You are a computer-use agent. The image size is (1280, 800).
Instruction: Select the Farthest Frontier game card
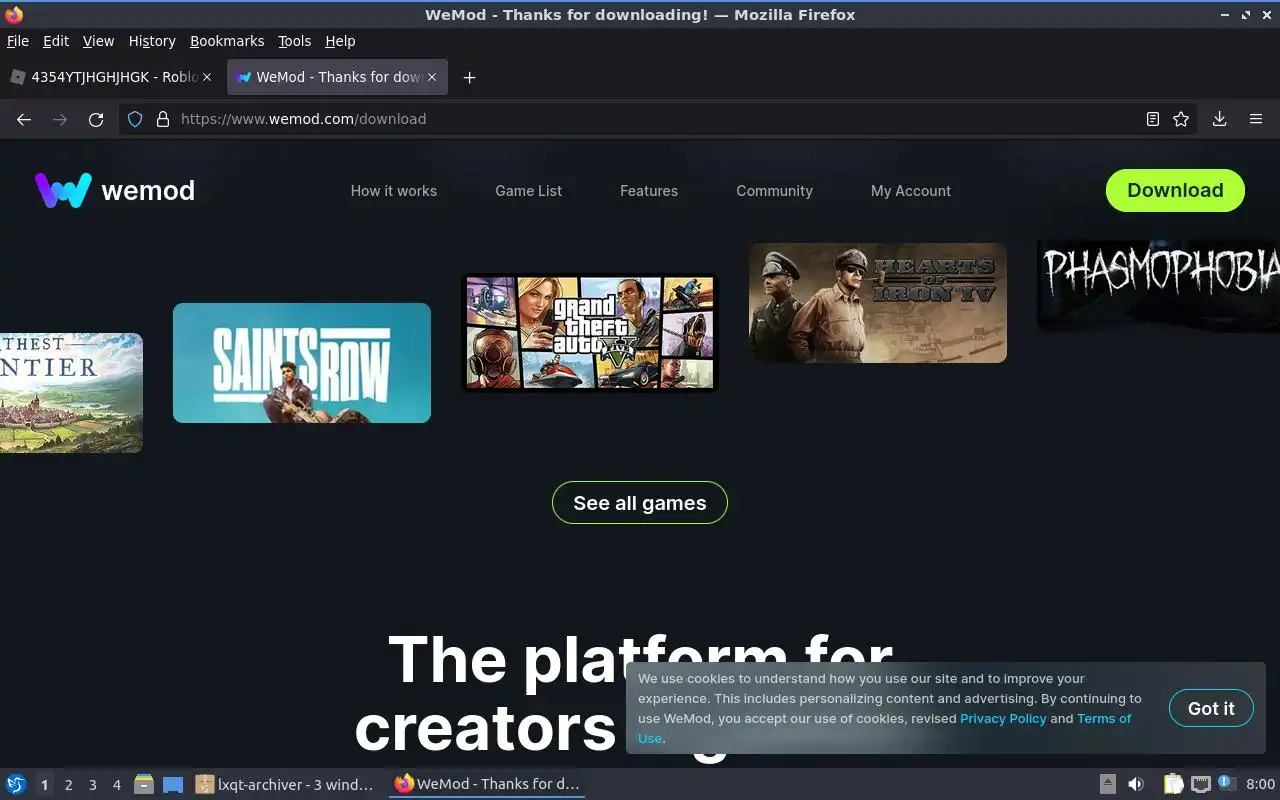(x=71, y=393)
